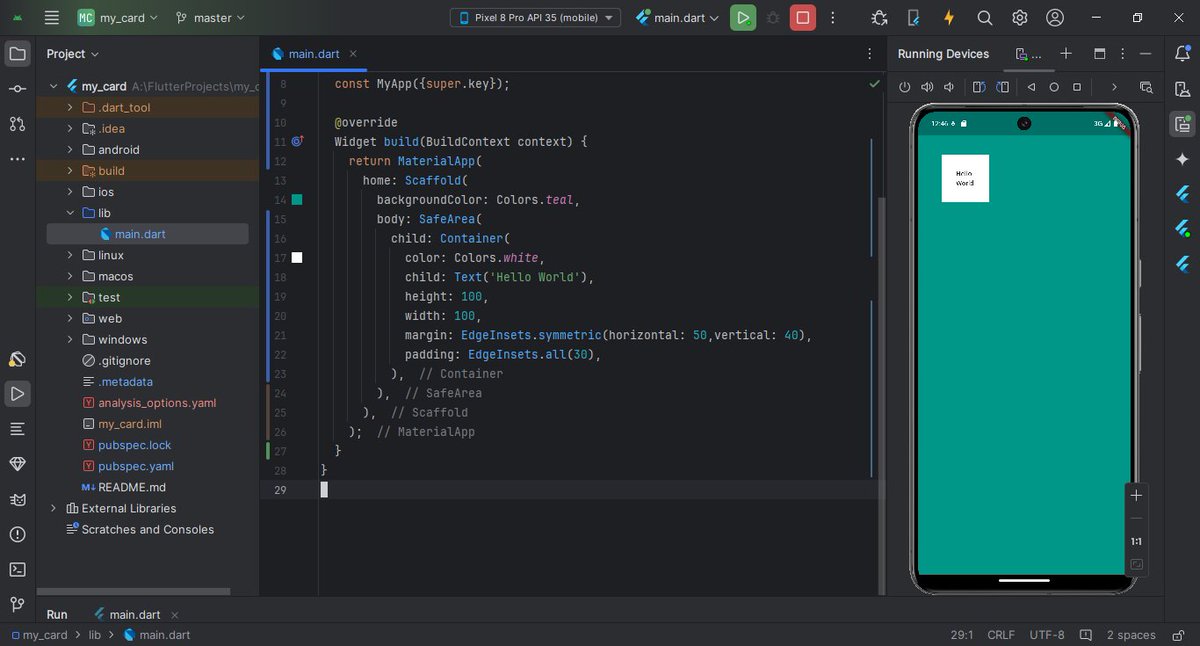Viewport: 1200px width, 646px height.
Task: Open the Project tool window folder icon
Action: pos(17,54)
